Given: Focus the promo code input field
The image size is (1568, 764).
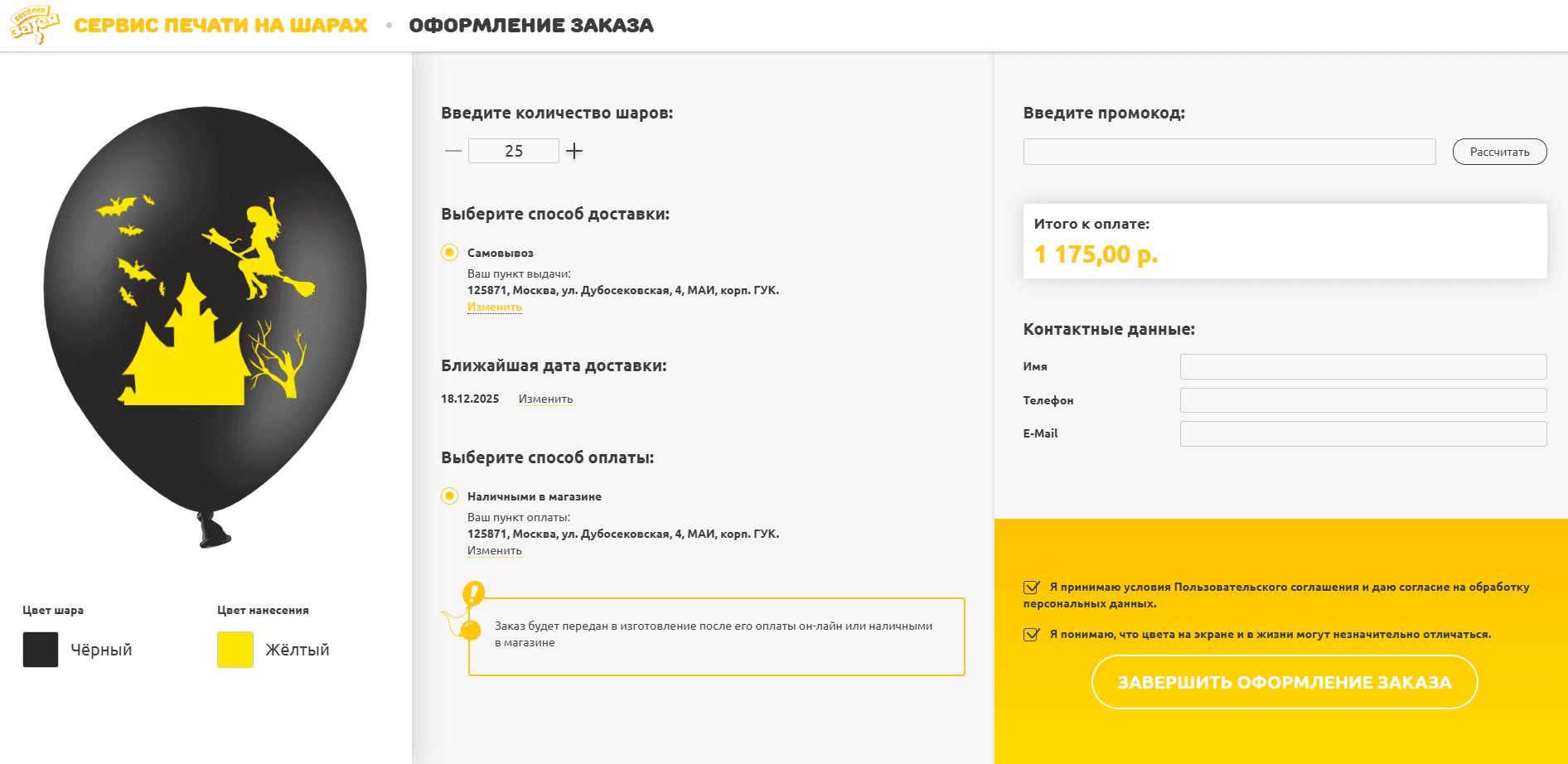Looking at the screenshot, I should tap(1229, 152).
